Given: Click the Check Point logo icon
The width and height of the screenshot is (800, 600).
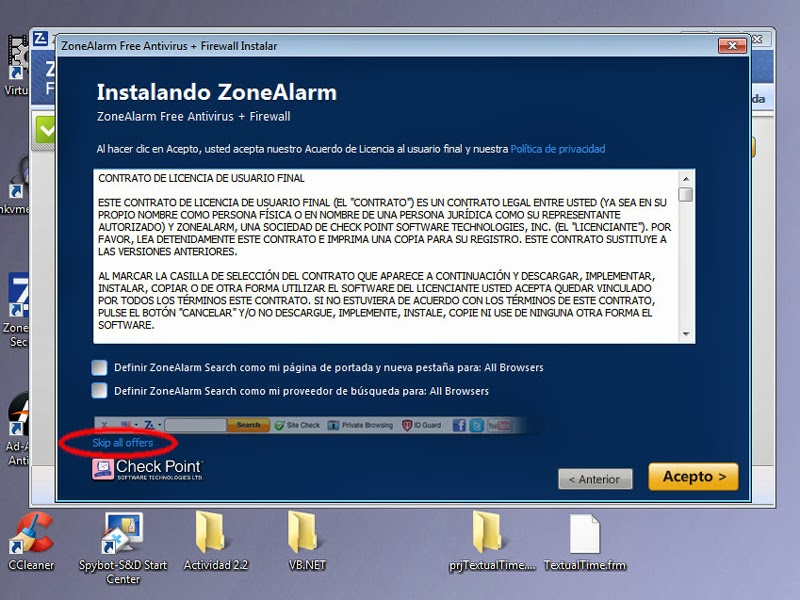Looking at the screenshot, I should [103, 469].
